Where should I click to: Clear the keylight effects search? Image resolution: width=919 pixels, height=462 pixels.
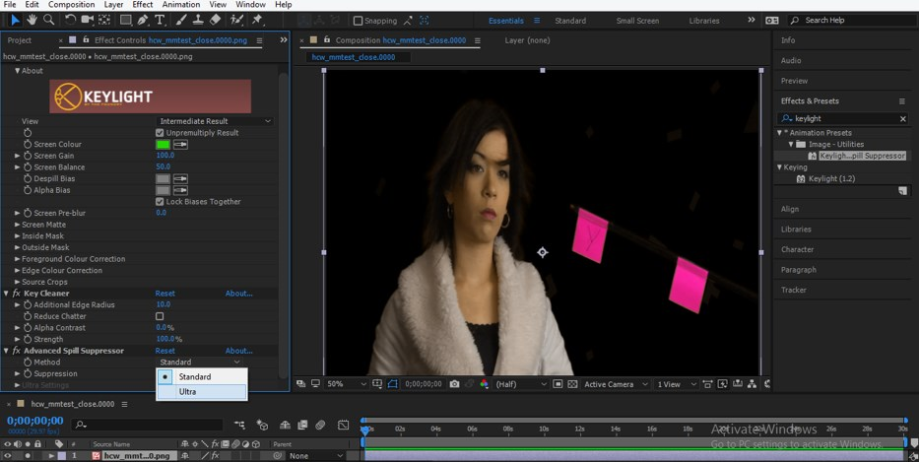[903, 119]
